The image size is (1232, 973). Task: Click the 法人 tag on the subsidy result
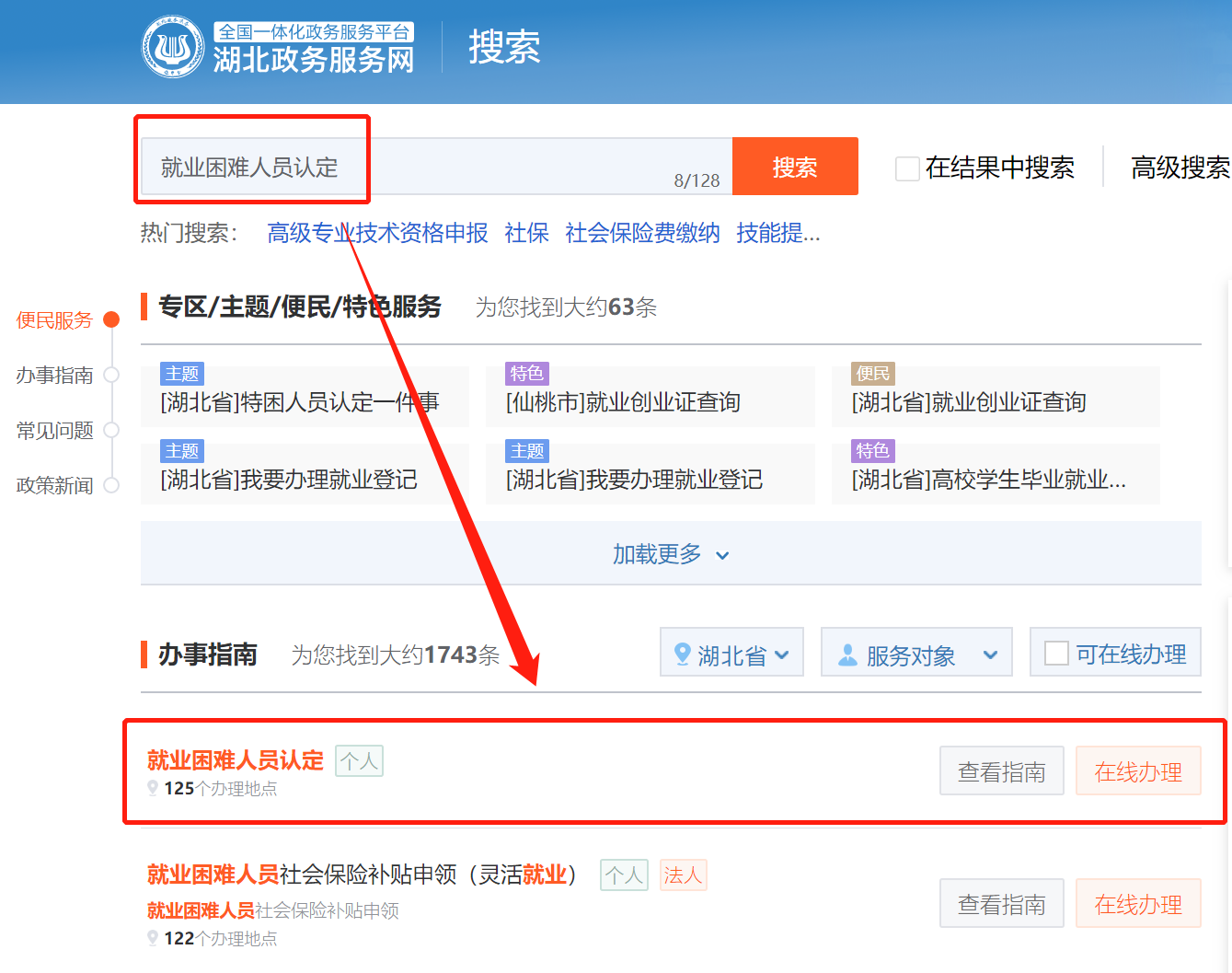[x=683, y=875]
